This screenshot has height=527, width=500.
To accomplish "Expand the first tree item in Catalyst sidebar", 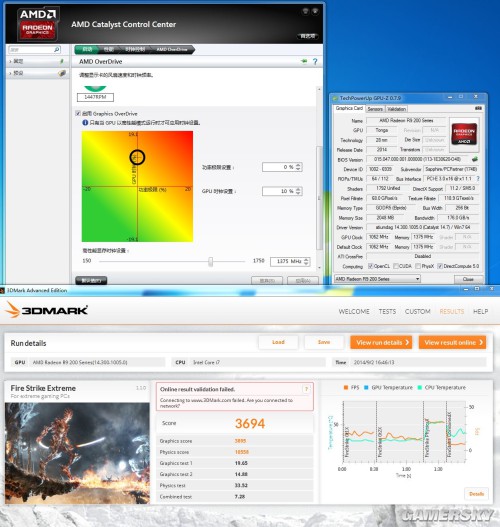I will pos(10,62).
